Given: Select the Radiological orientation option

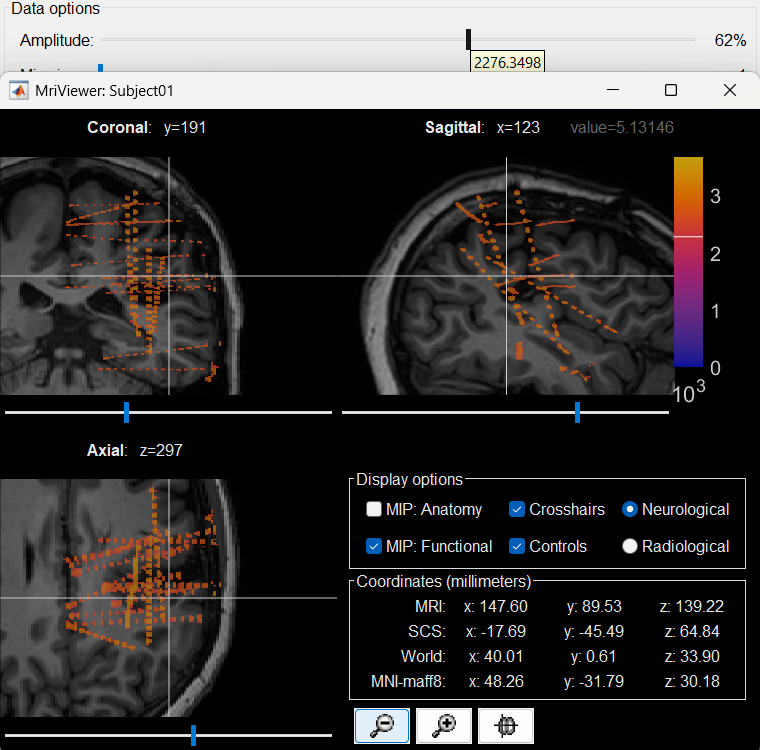Looking at the screenshot, I should coord(630,546).
